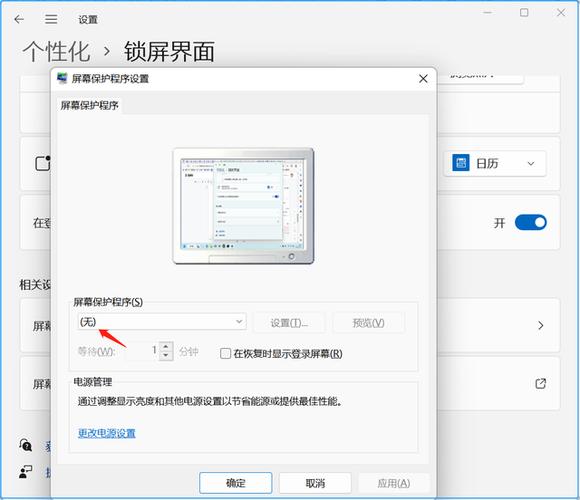Check 'show logon screen on resume' box
Image resolution: width=580 pixels, height=500 pixels.
[x=225, y=354]
